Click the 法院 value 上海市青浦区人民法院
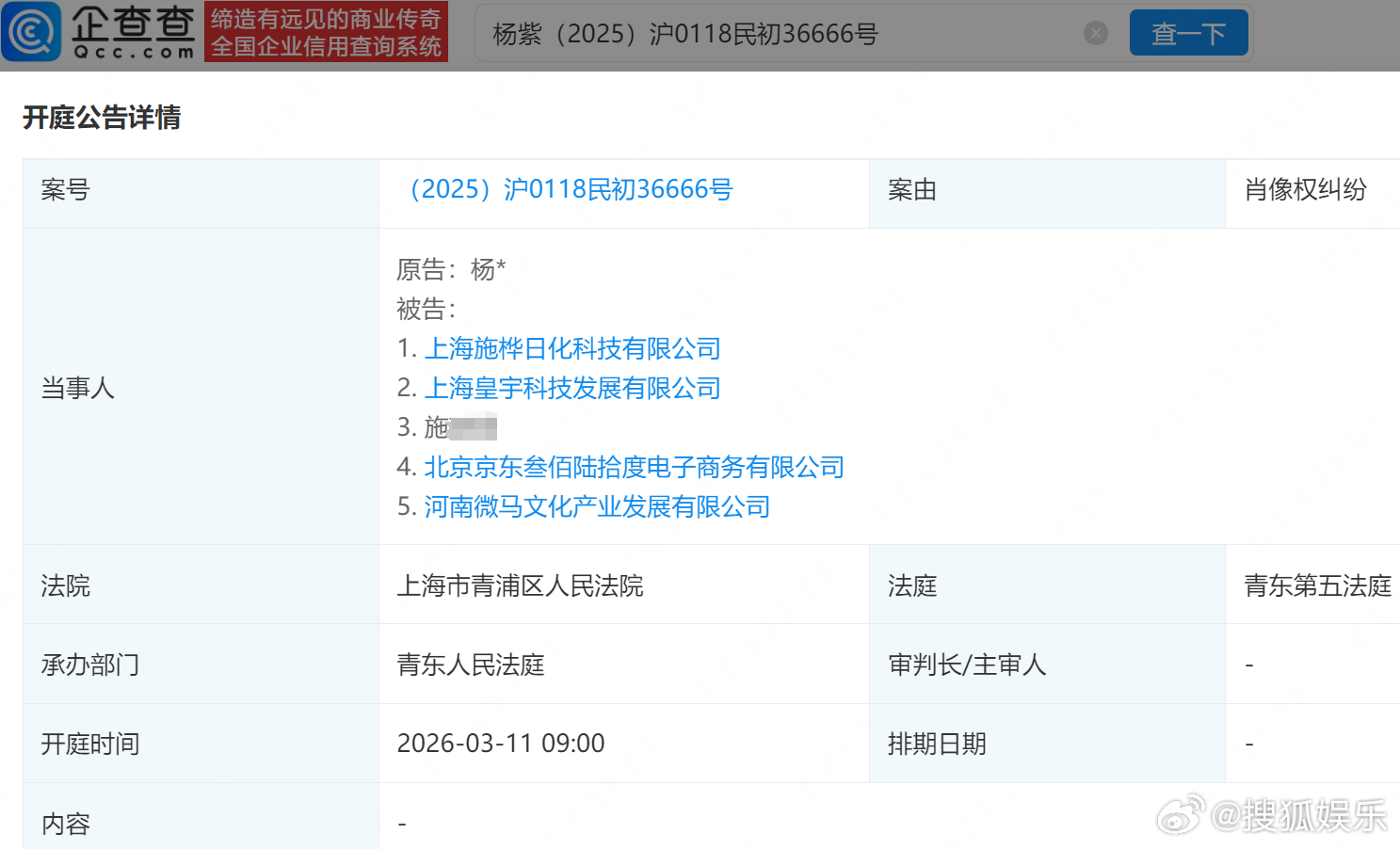Viewport: 1400px width, 849px height. (521, 585)
